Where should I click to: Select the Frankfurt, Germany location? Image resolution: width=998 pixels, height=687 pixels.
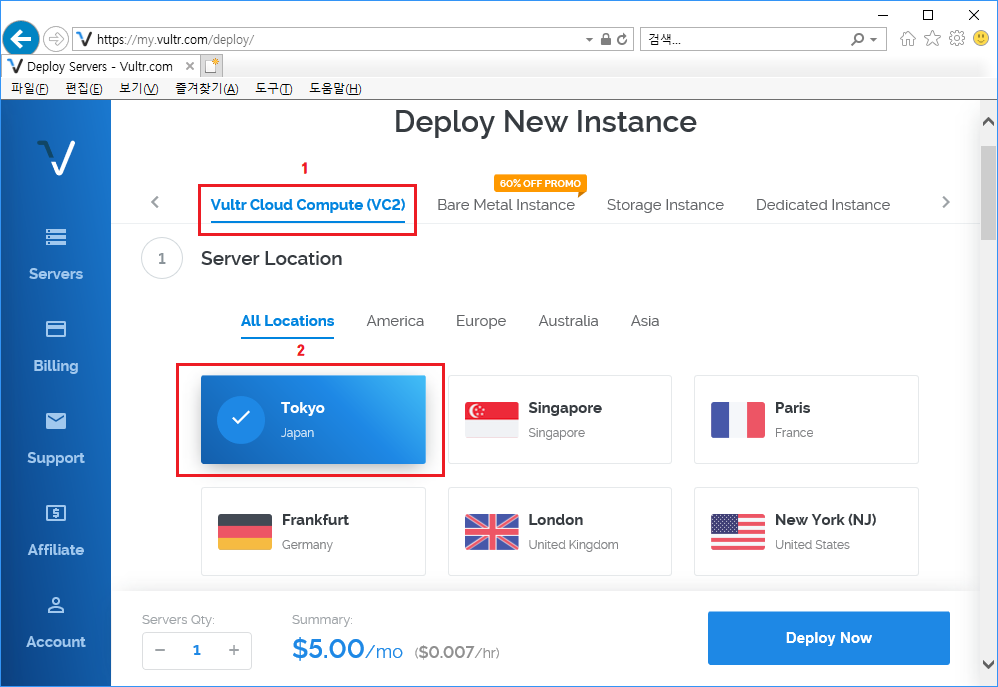pos(313,531)
